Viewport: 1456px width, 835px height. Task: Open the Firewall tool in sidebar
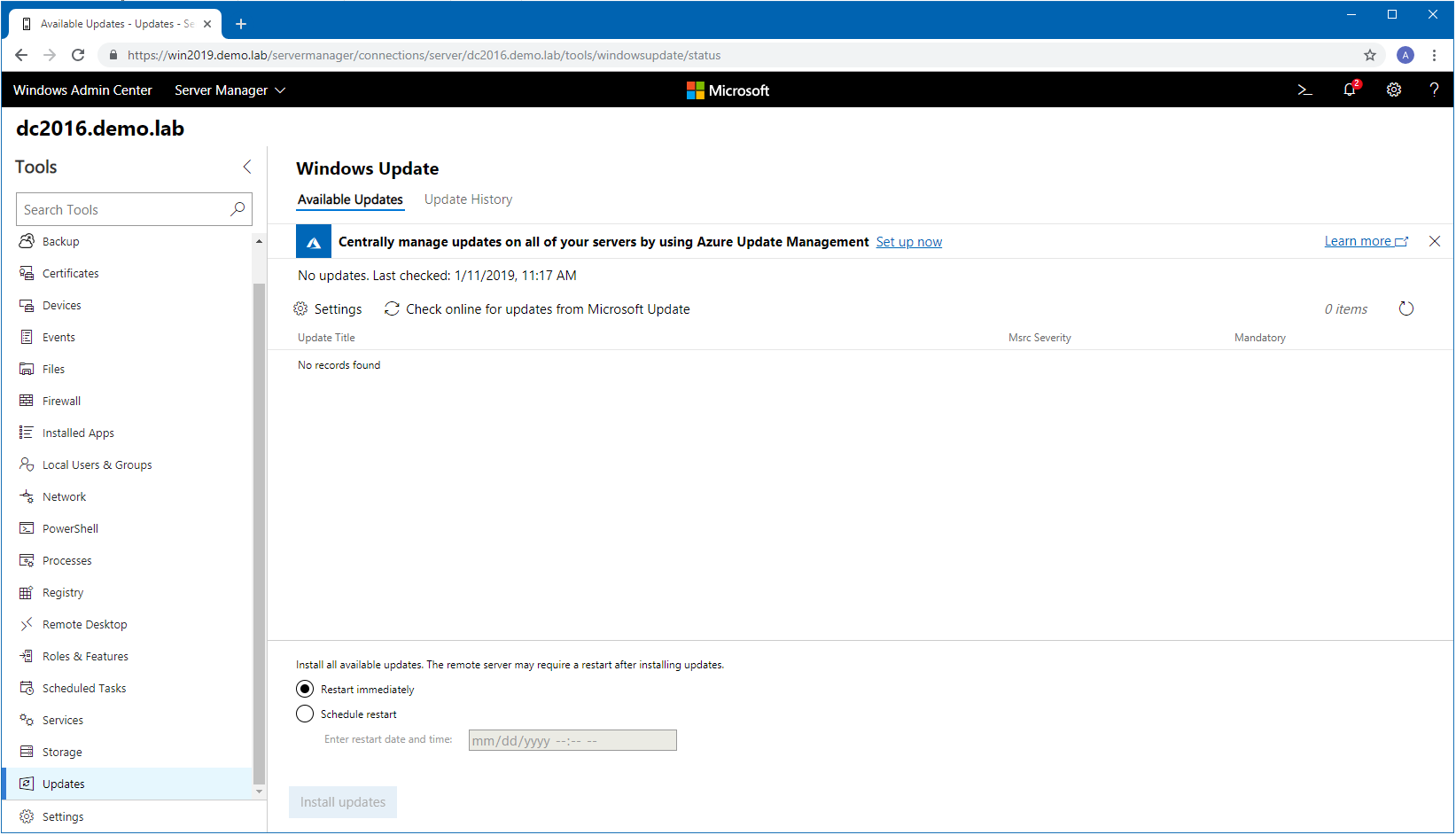tap(61, 402)
